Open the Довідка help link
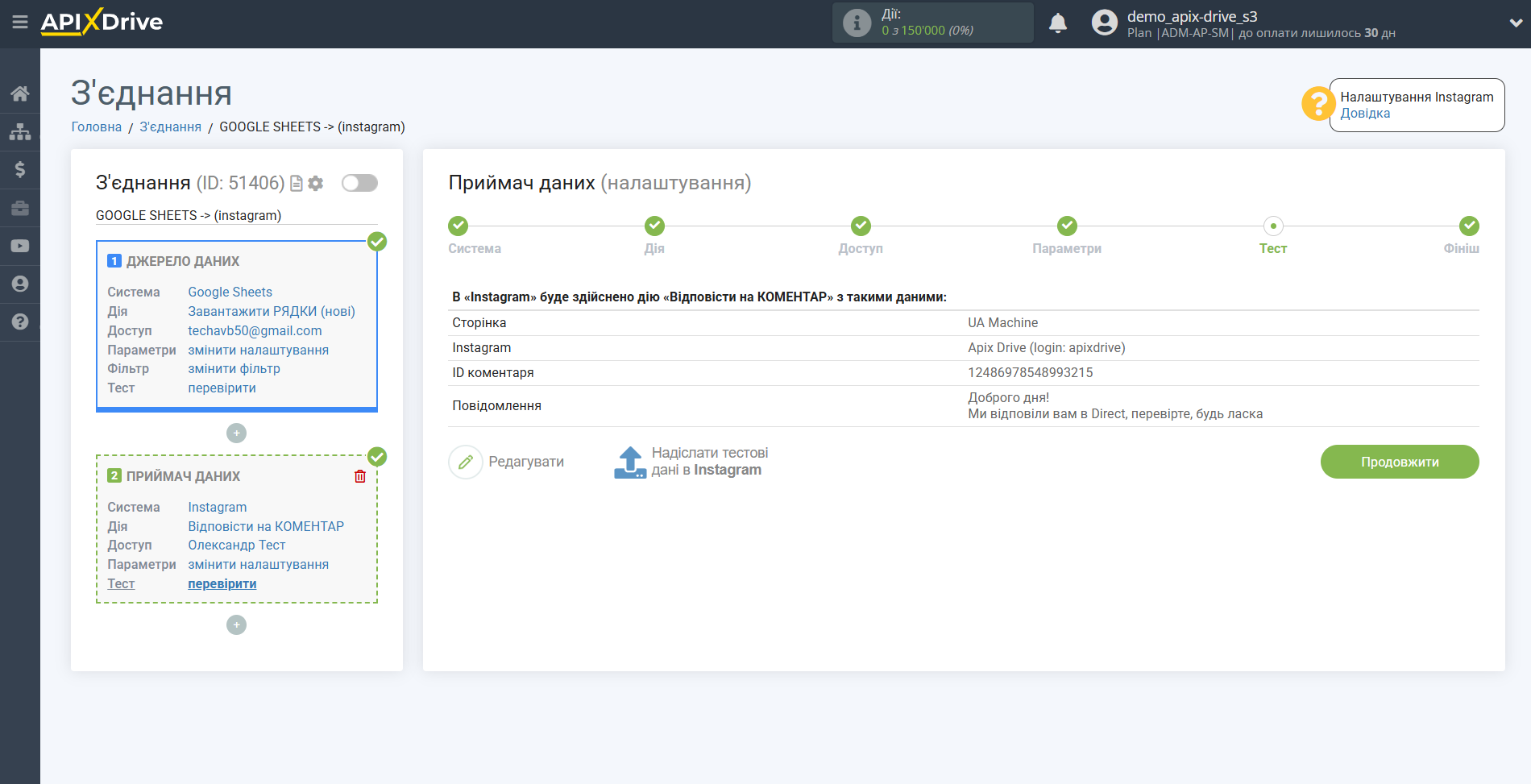Image resolution: width=1531 pixels, height=784 pixels. coord(1365,114)
